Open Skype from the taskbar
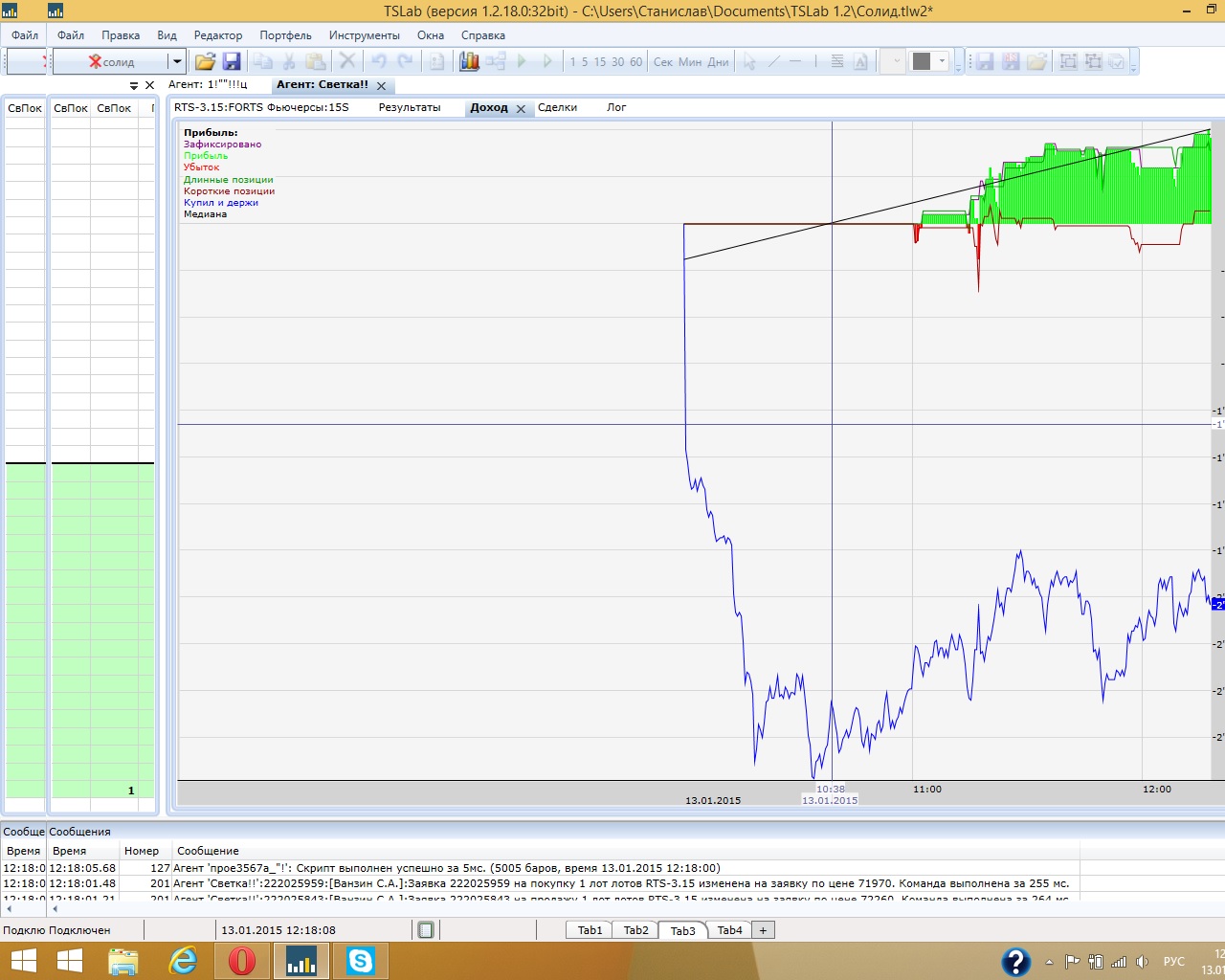This screenshot has width=1225, height=980. pyautogui.click(x=361, y=961)
